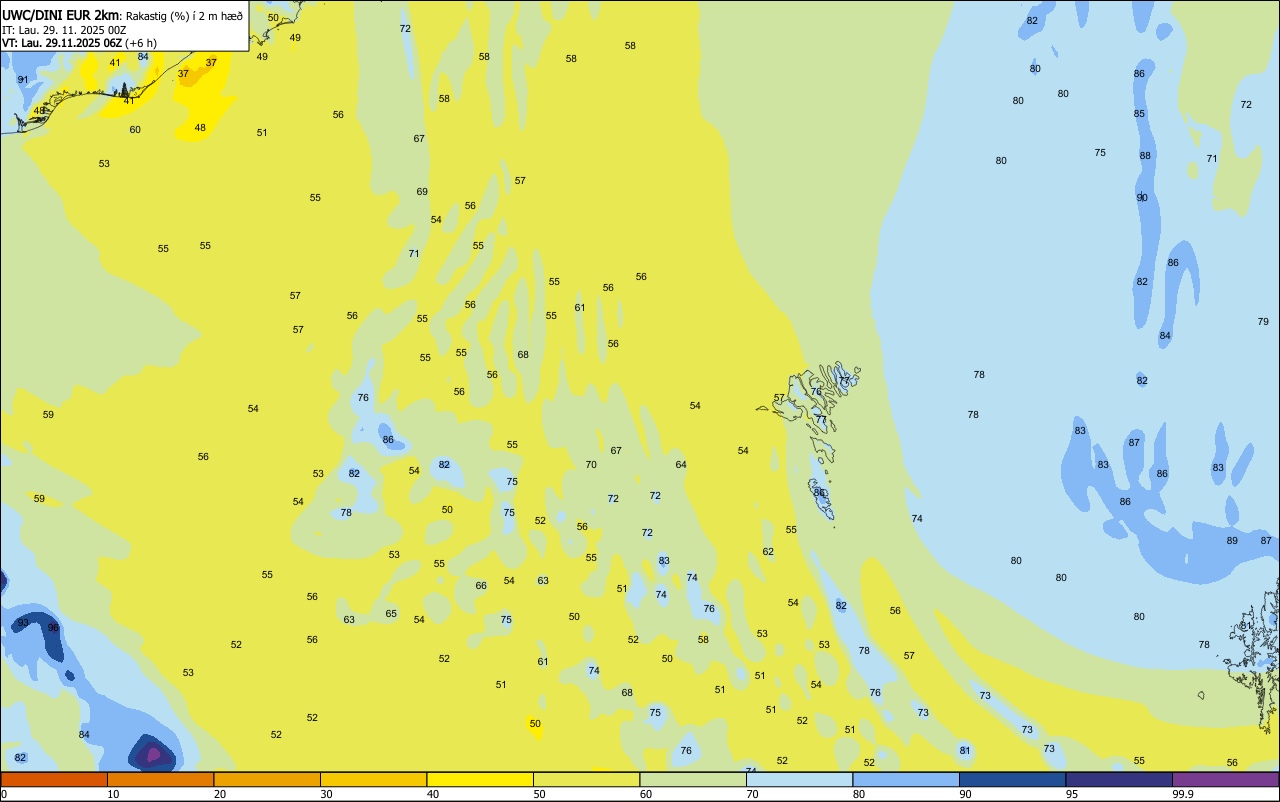The height and width of the screenshot is (802, 1280).
Task: Click the humidity value 96 in the dark blue patch
Action: click(x=54, y=628)
